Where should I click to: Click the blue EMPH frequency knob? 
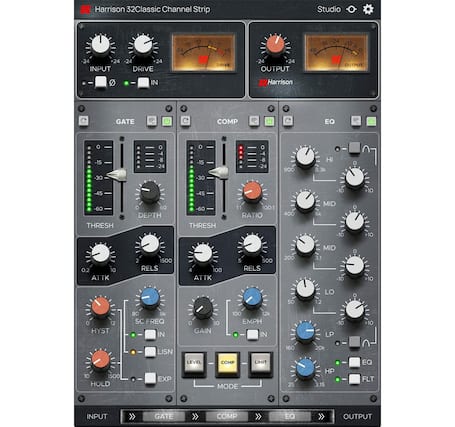(252, 298)
